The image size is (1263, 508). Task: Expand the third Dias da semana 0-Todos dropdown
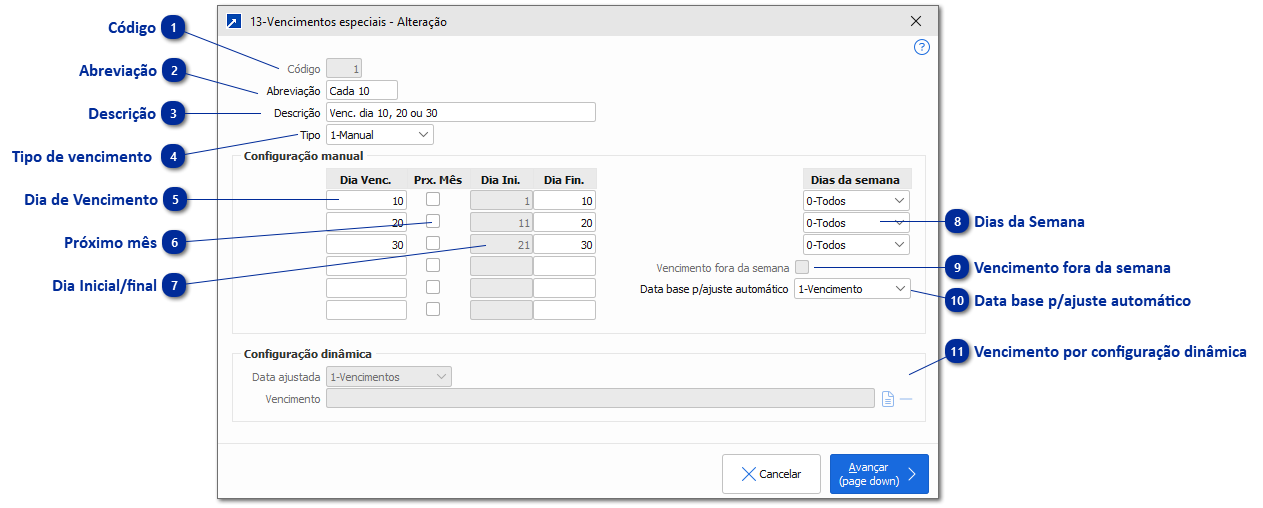tap(856, 245)
